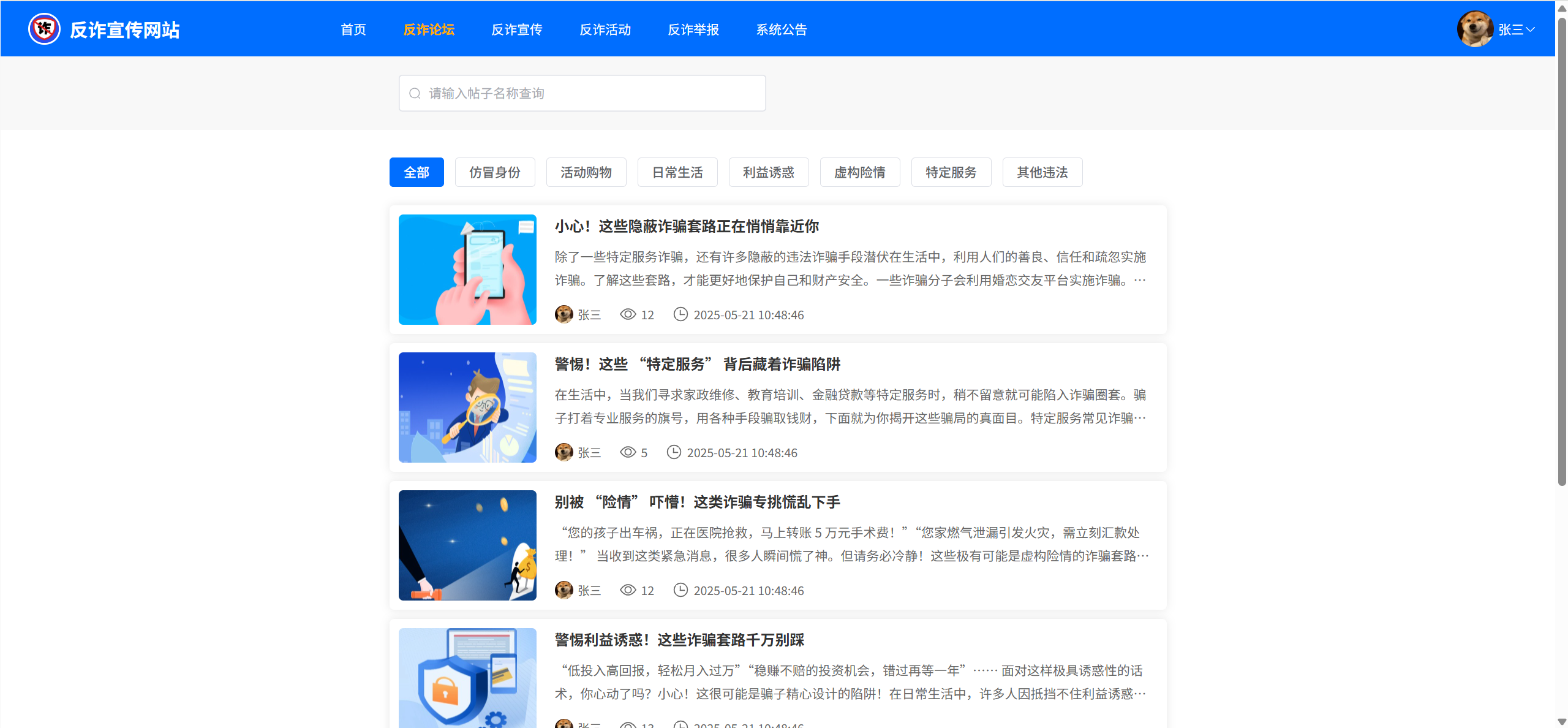Click the author avatar on the second post
This screenshot has height=728, width=1568.
pyautogui.click(x=563, y=452)
